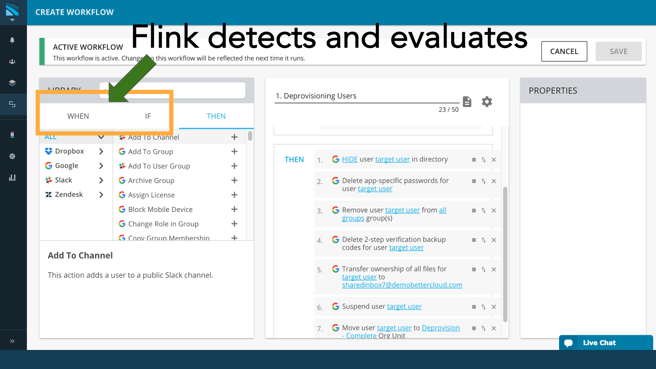Click the library search field
Viewport: 656px width, 369px height.
[172, 90]
